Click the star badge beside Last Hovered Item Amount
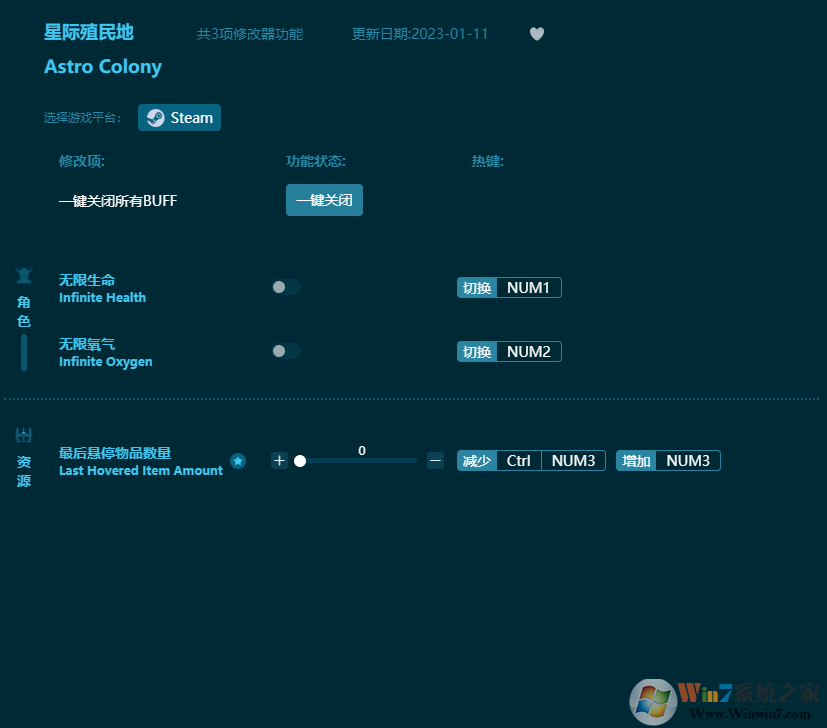 (238, 461)
